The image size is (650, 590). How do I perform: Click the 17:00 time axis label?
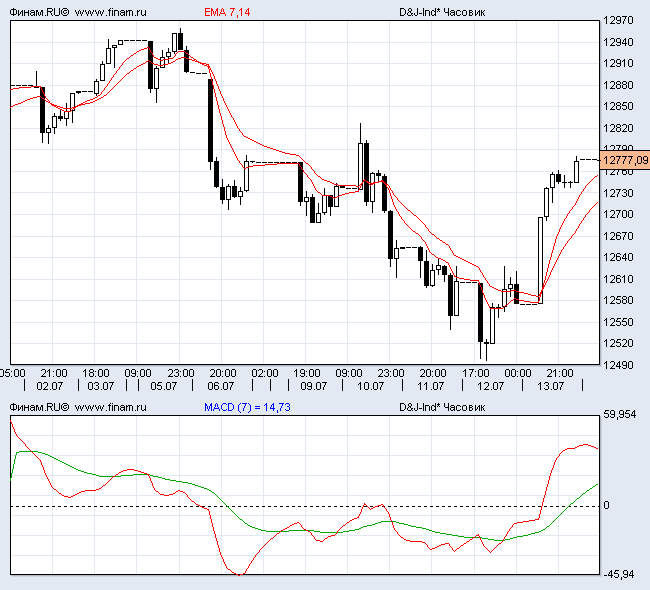[x=476, y=373]
